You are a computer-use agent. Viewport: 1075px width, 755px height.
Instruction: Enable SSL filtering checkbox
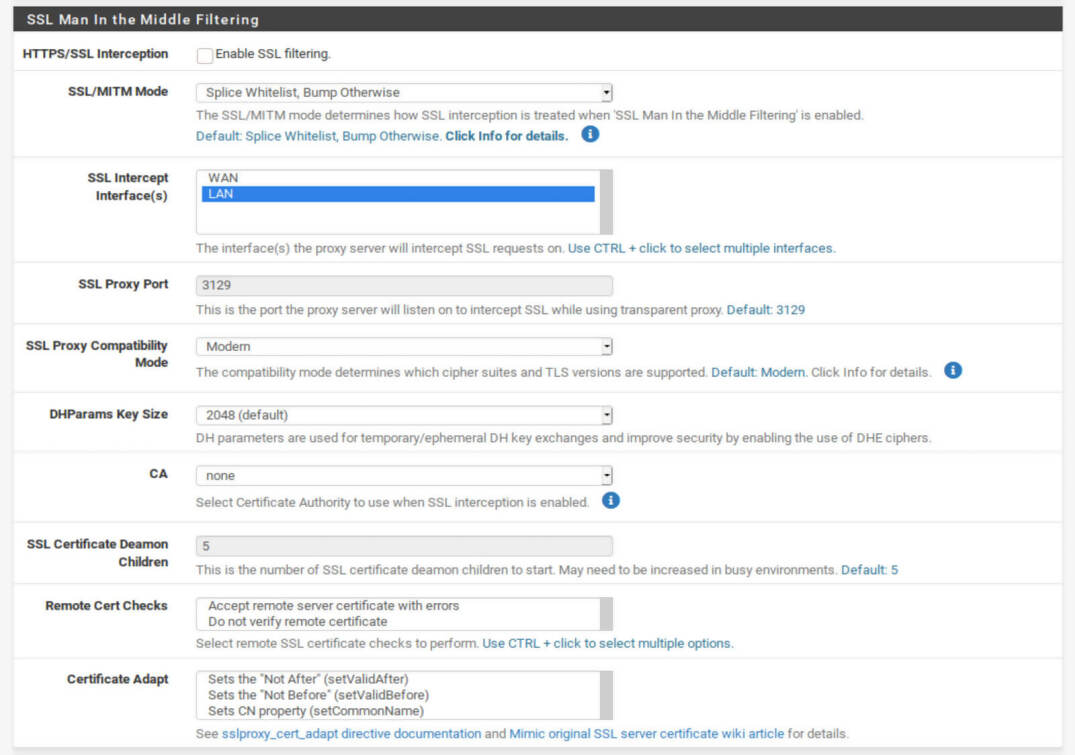click(204, 55)
